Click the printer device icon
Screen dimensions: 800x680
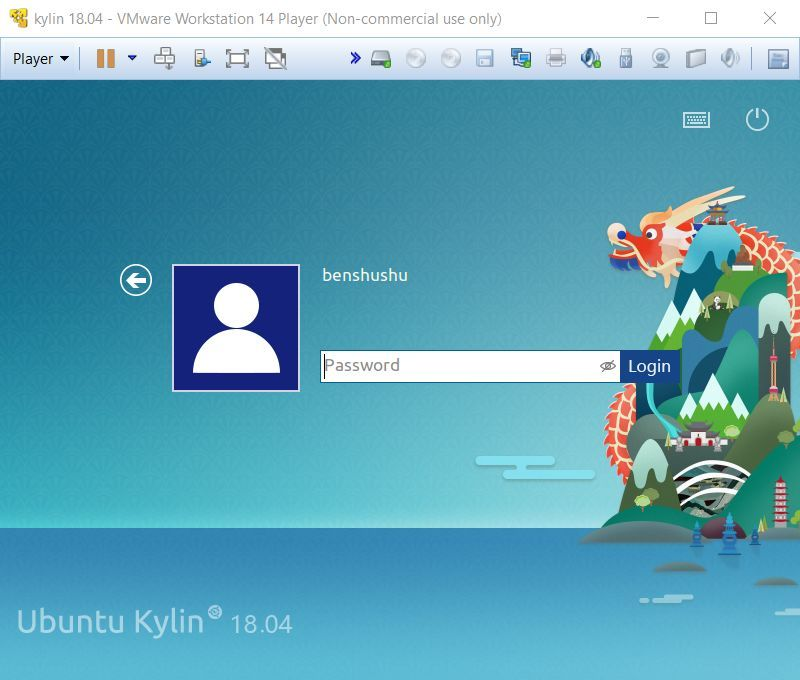[556, 58]
